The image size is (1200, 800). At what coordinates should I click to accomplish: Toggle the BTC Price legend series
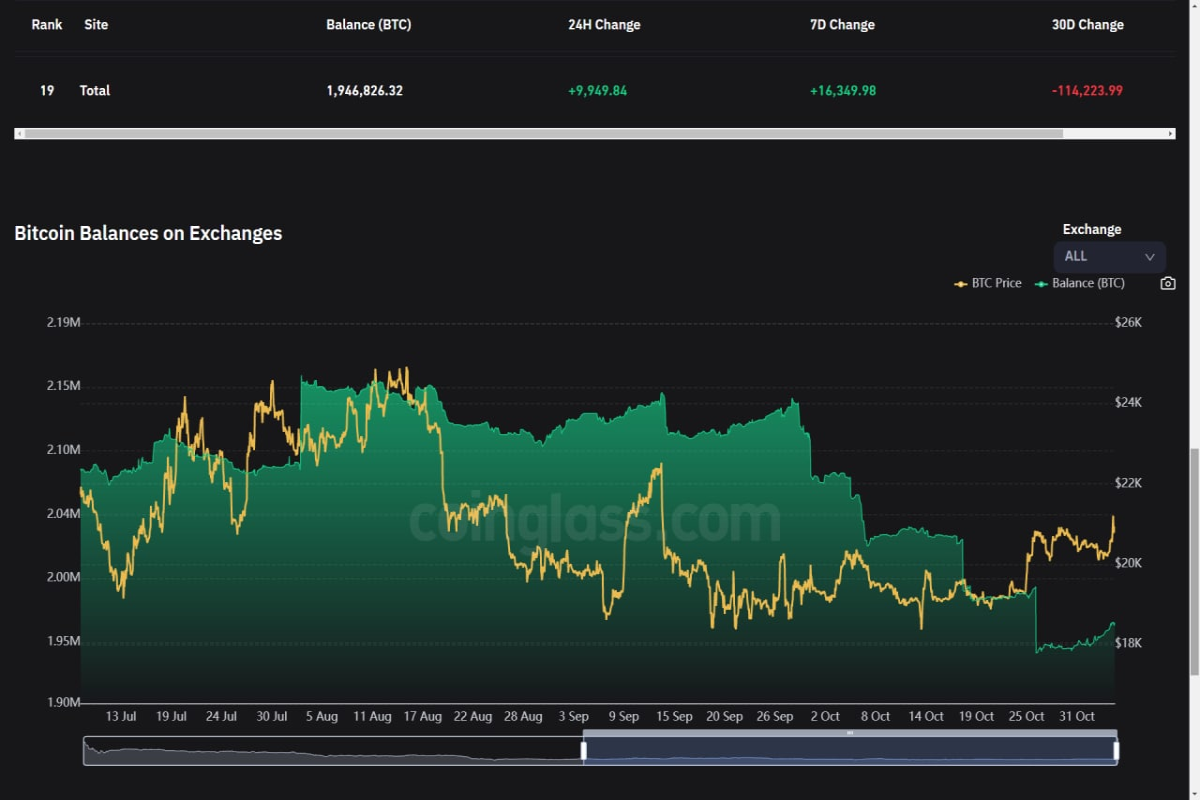pos(988,284)
